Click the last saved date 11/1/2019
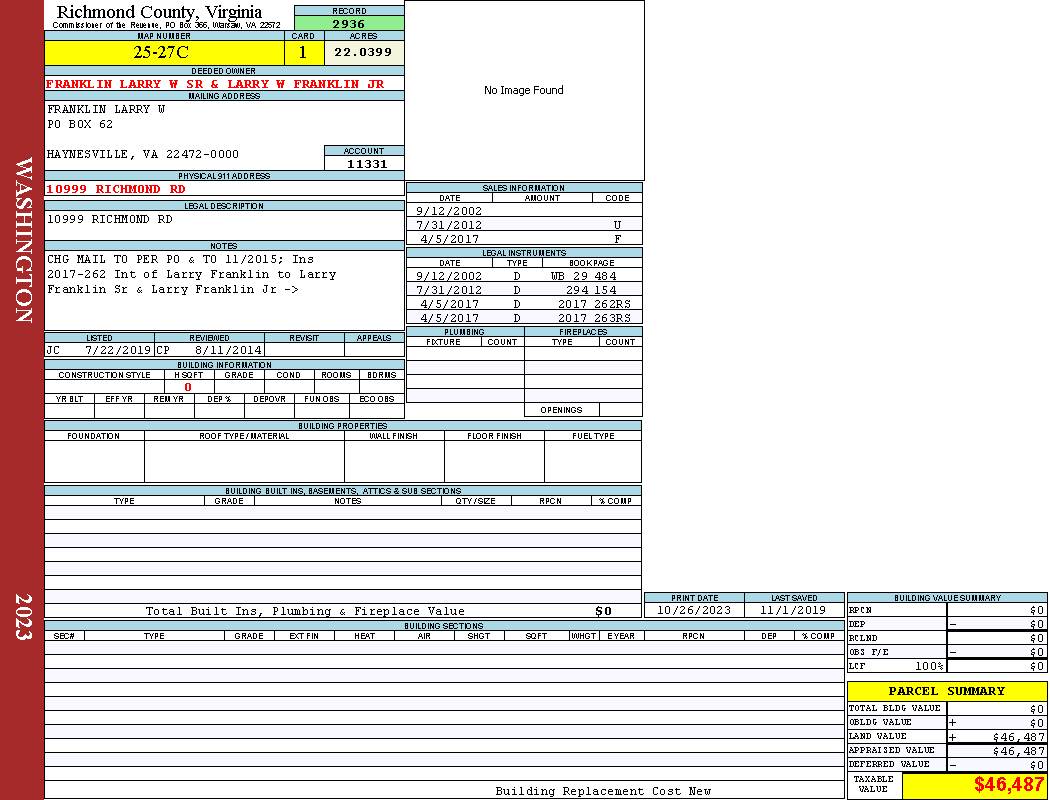 pyautogui.click(x=793, y=610)
